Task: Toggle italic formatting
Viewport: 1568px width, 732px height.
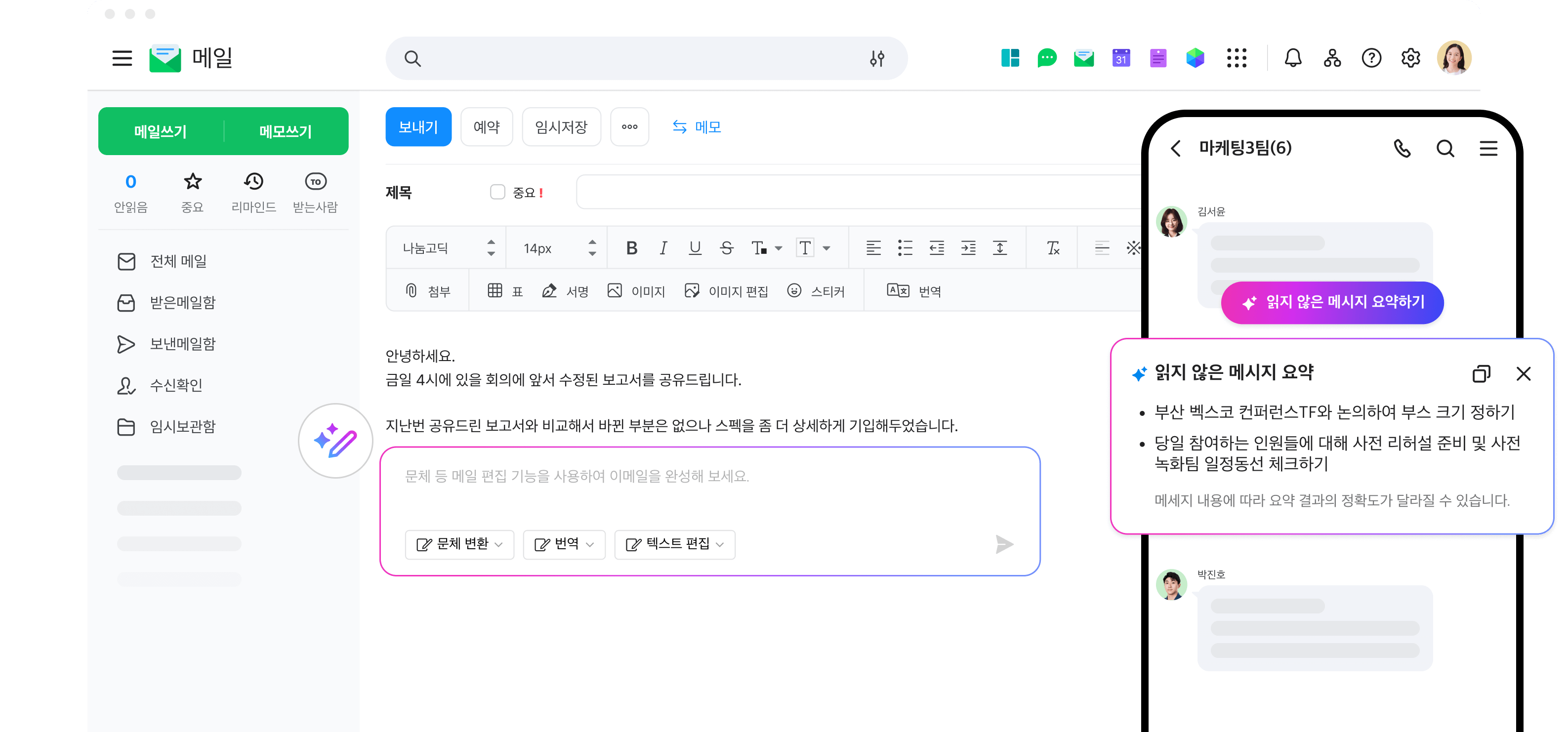Action: pyautogui.click(x=663, y=247)
